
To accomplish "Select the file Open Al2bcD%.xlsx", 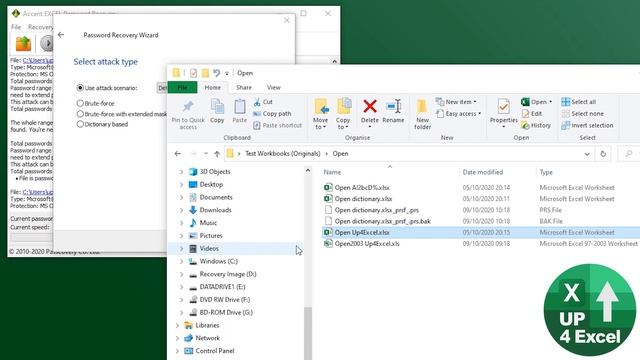I will (x=362, y=188).
